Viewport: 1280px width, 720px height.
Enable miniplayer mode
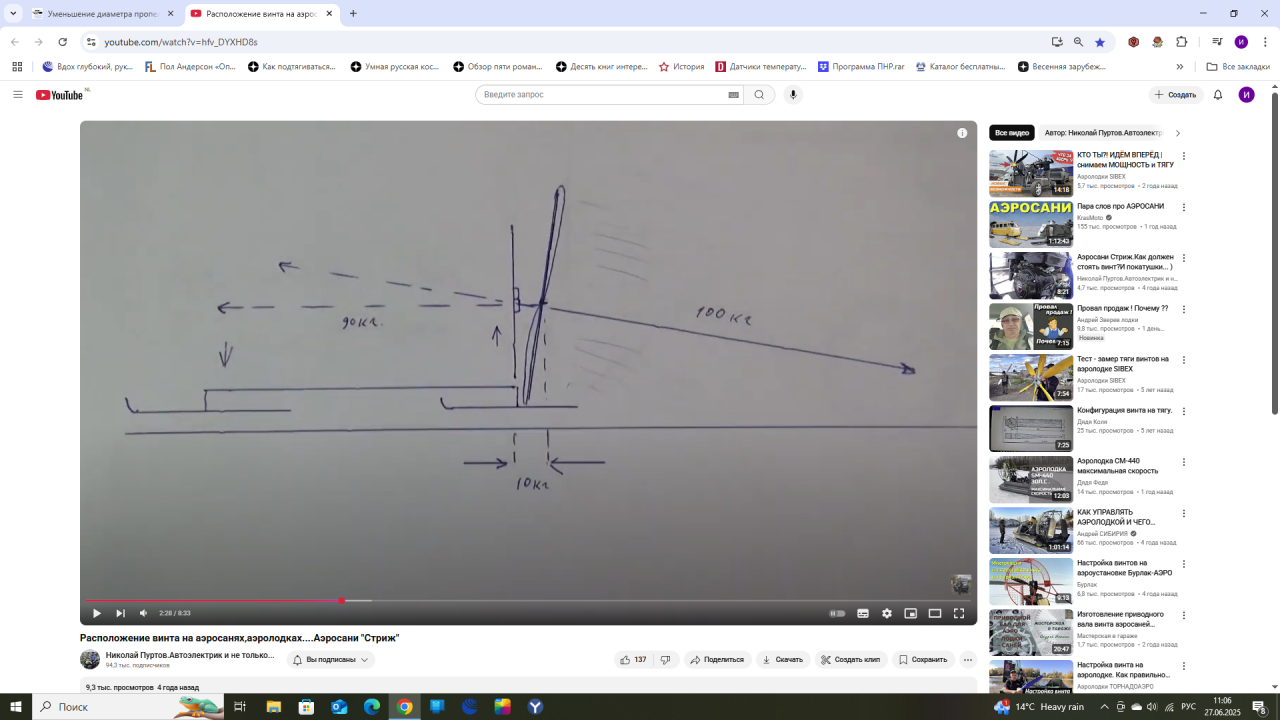tap(910, 613)
